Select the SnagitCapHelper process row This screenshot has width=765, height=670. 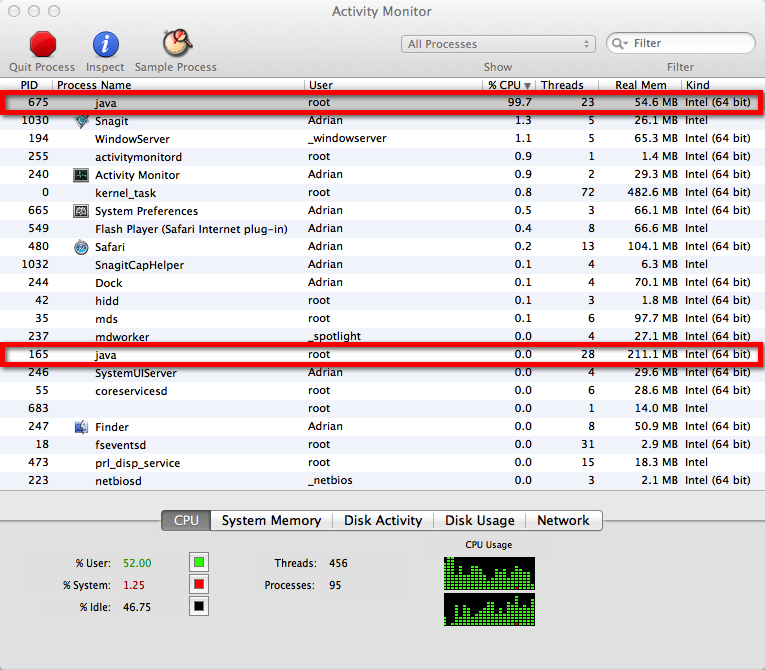382,264
